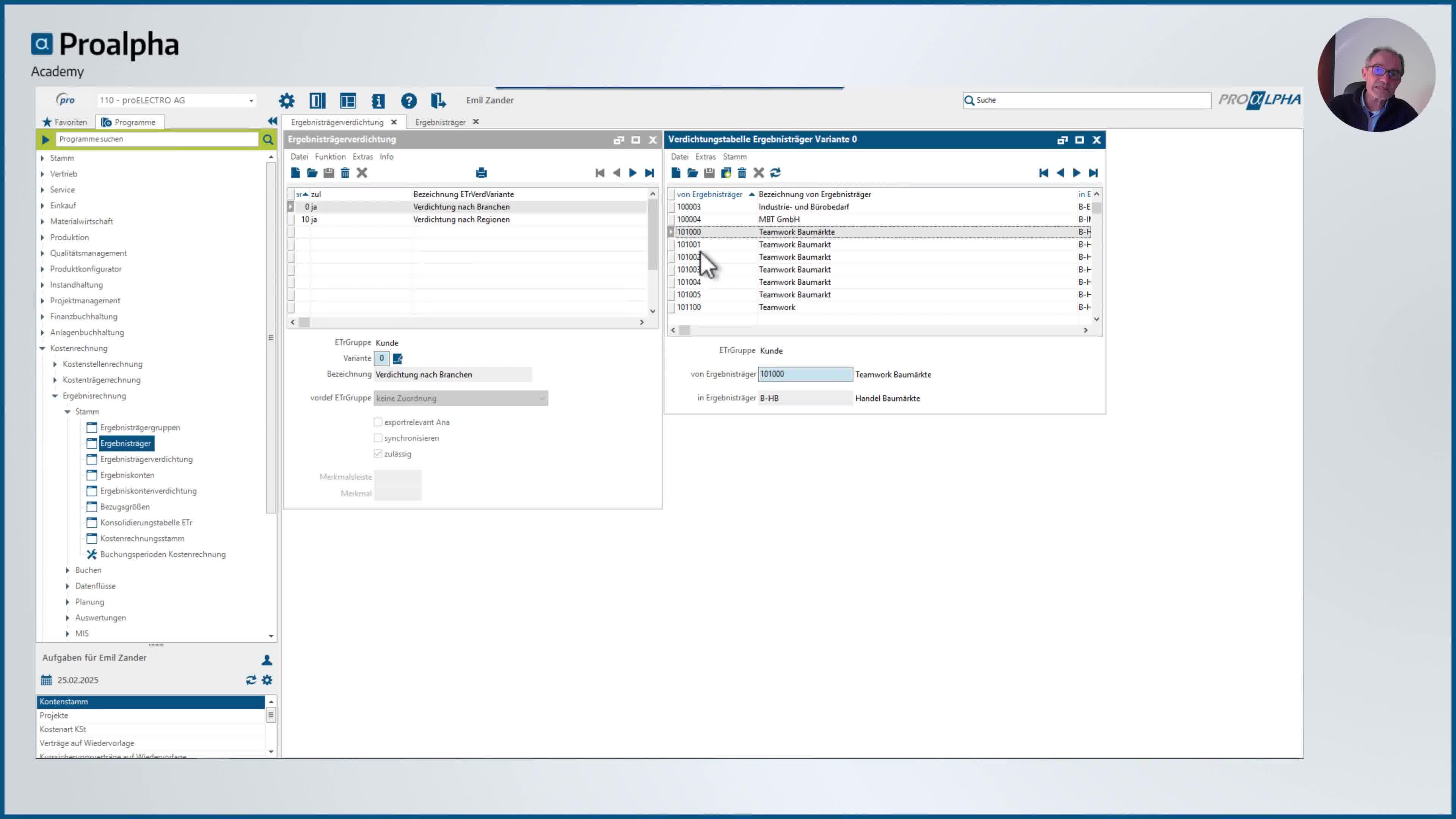Click the window layout grid icon

(x=348, y=100)
